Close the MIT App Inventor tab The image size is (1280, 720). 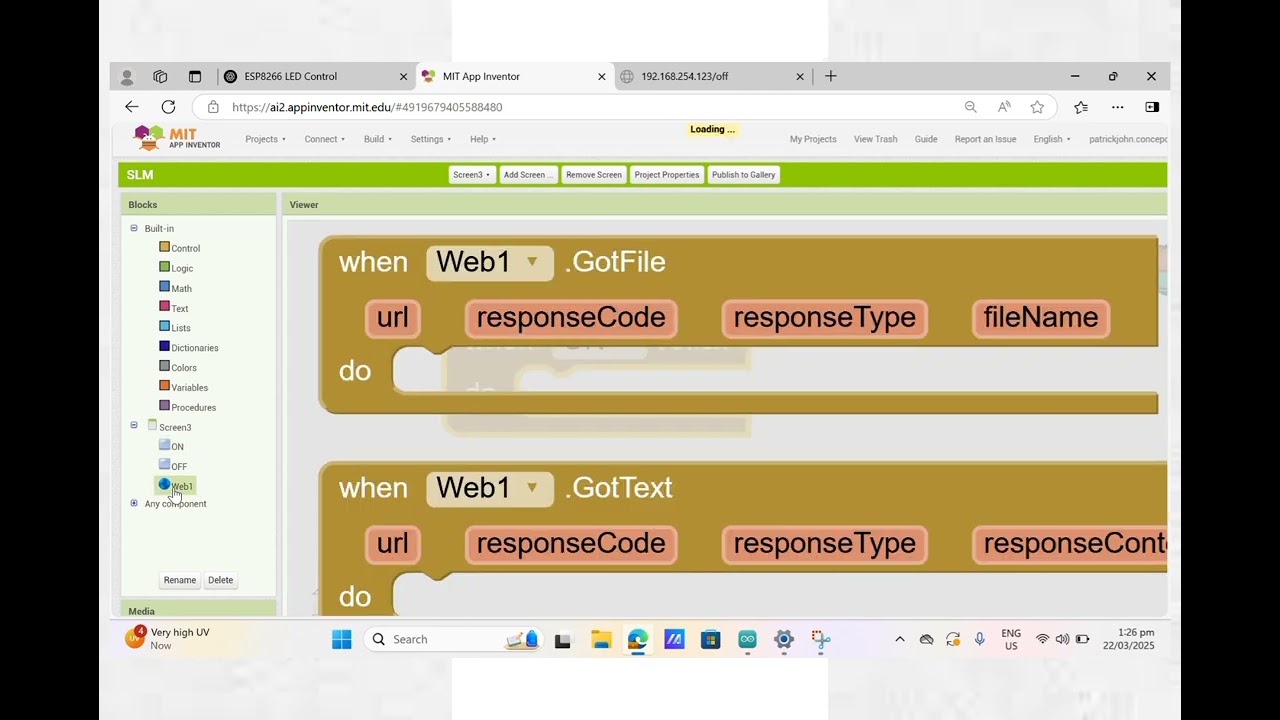pos(602,76)
